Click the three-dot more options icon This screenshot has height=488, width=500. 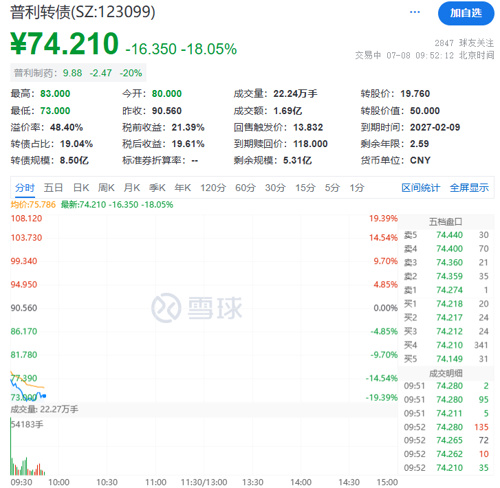pos(414,12)
